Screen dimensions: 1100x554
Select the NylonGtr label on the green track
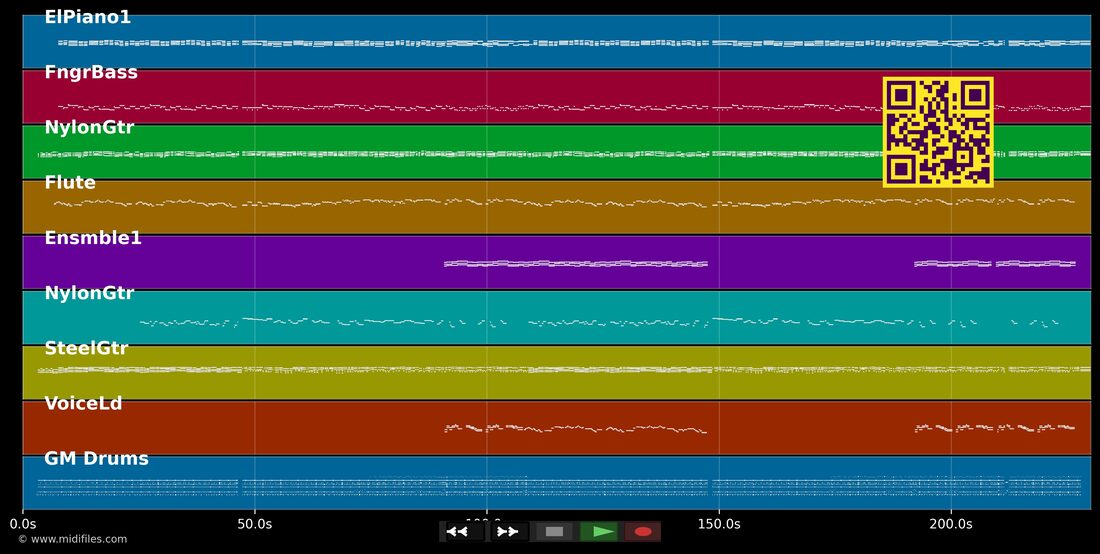tap(89, 128)
